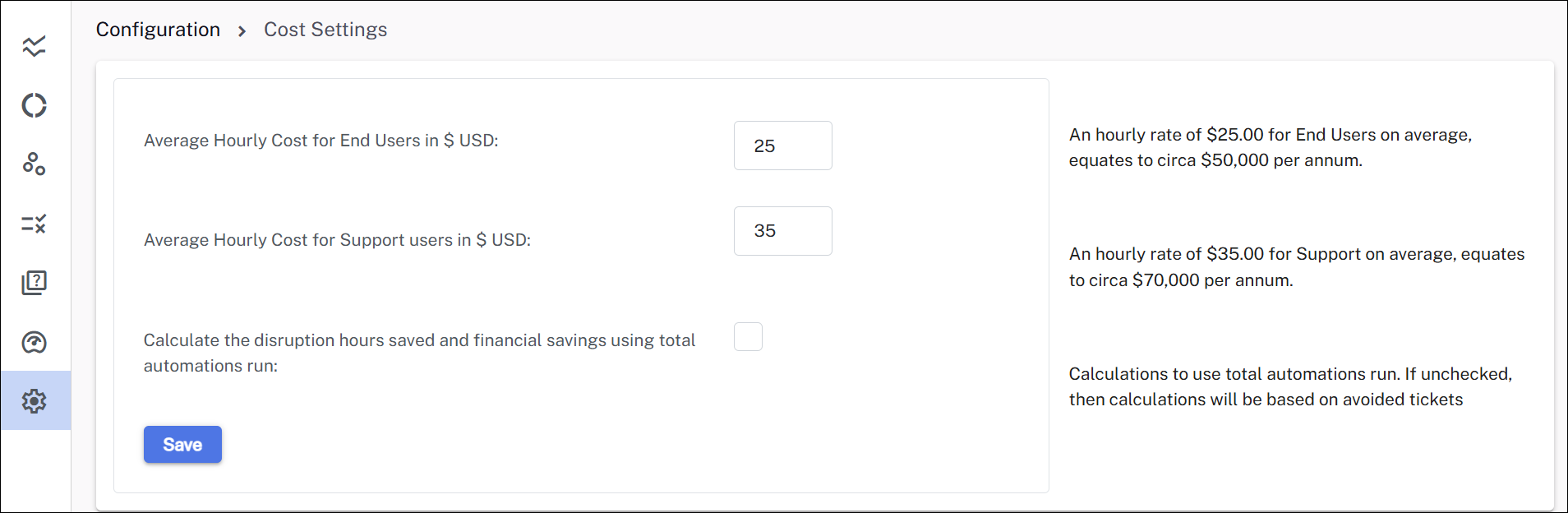Select the checklist with X icon

[x=35, y=224]
